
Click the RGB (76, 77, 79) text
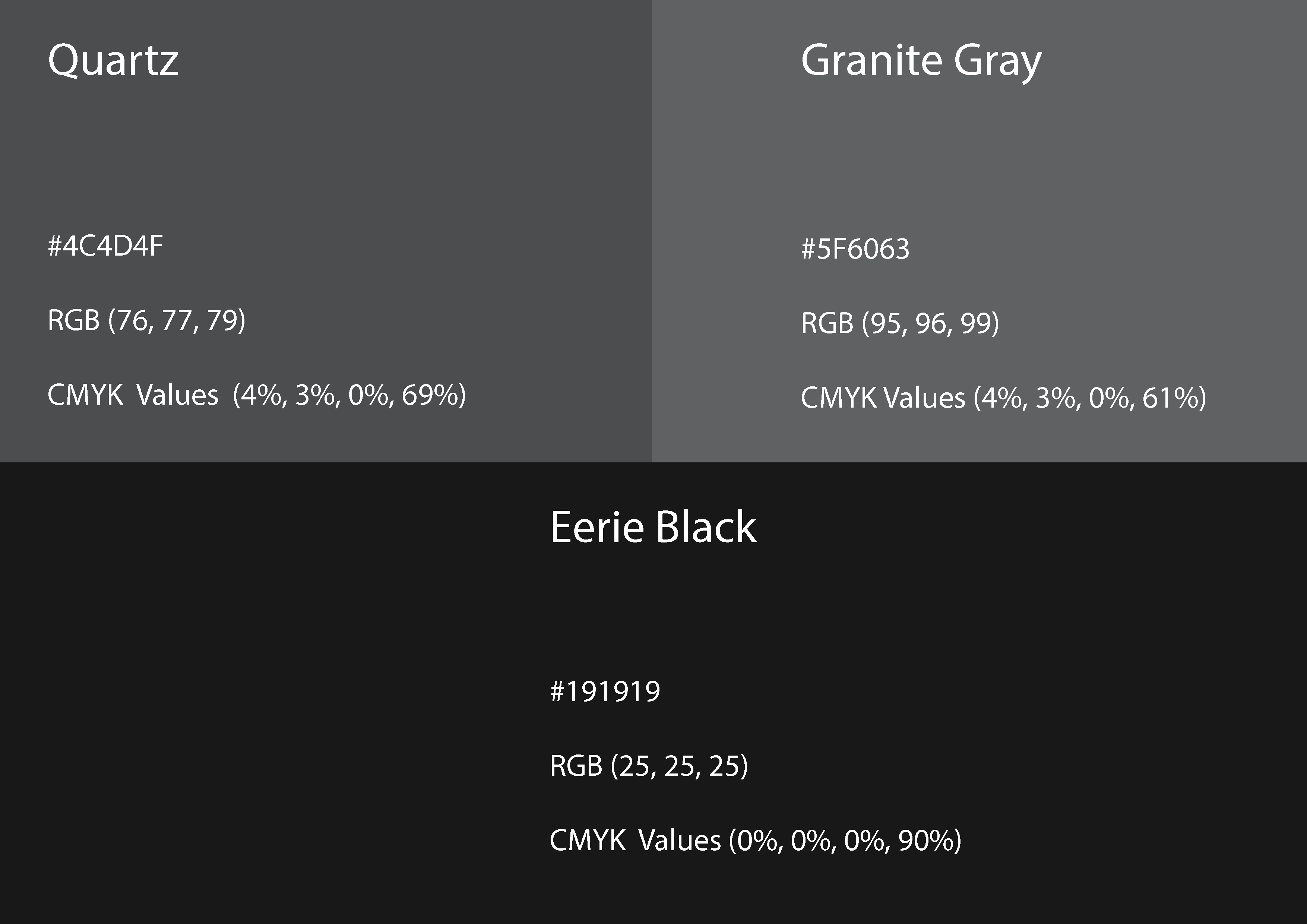click(x=146, y=320)
